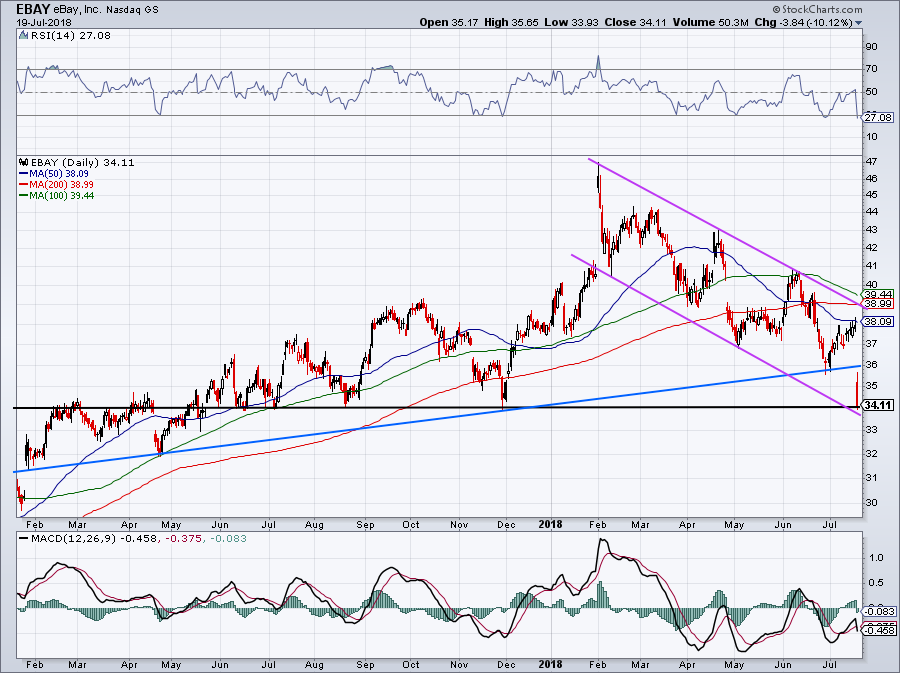Click the MA(200) 38.99 legend text
This screenshot has height=673, width=900.
(x=61, y=185)
